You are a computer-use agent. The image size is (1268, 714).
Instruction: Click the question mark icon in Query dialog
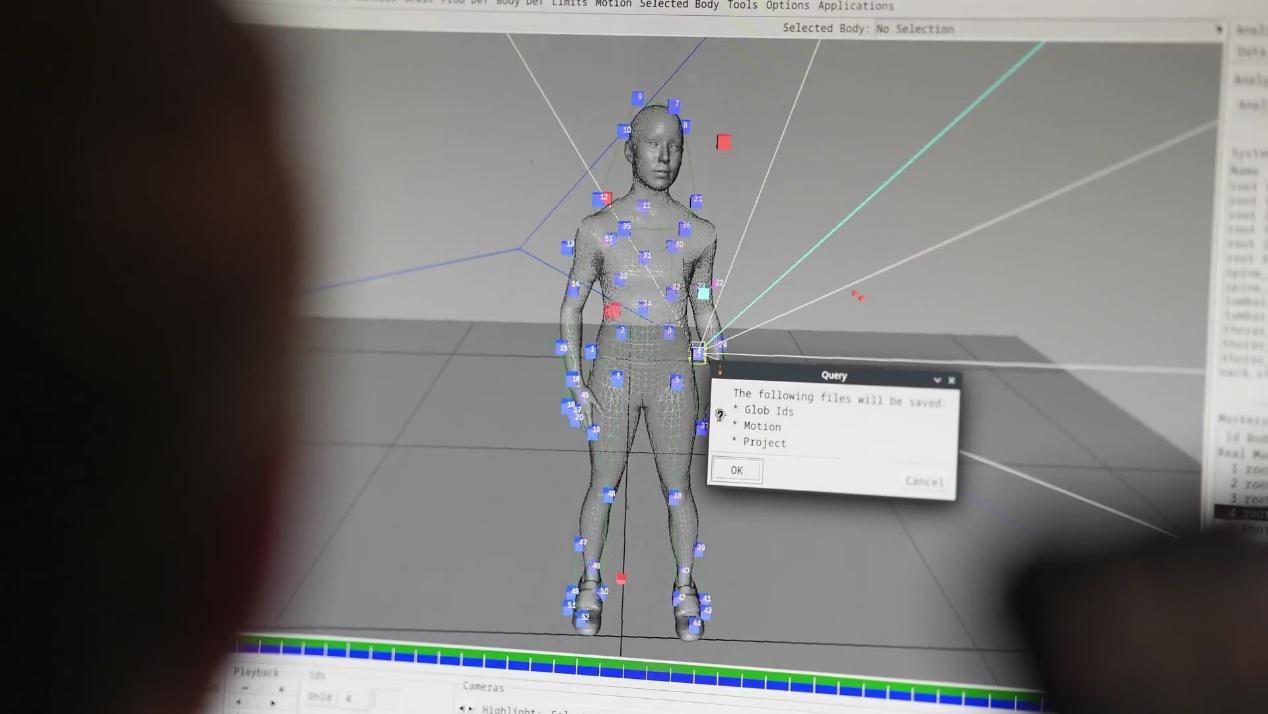[x=720, y=415]
